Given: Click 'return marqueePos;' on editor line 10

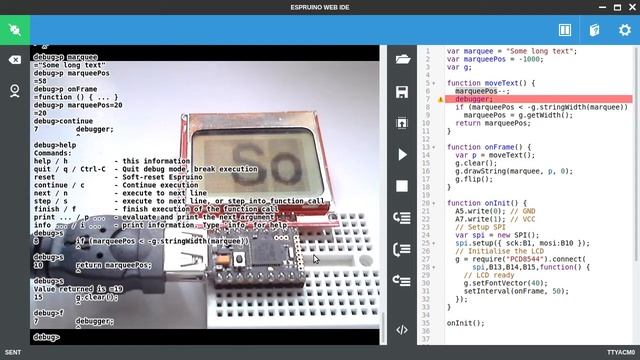Looking at the screenshot, I should pyautogui.click(x=493, y=123).
